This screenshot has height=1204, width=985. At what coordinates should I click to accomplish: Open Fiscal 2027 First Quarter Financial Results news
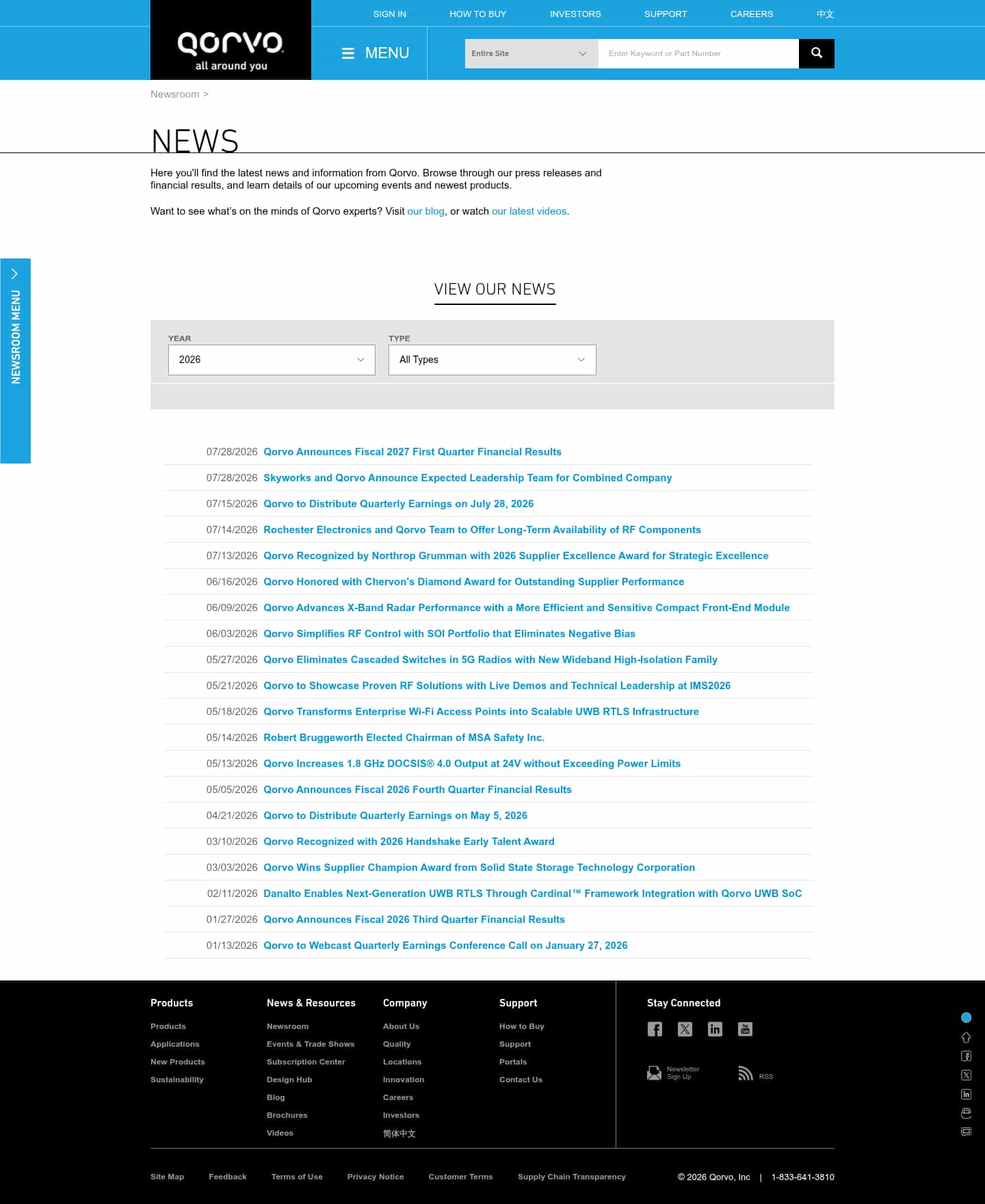[x=412, y=452]
